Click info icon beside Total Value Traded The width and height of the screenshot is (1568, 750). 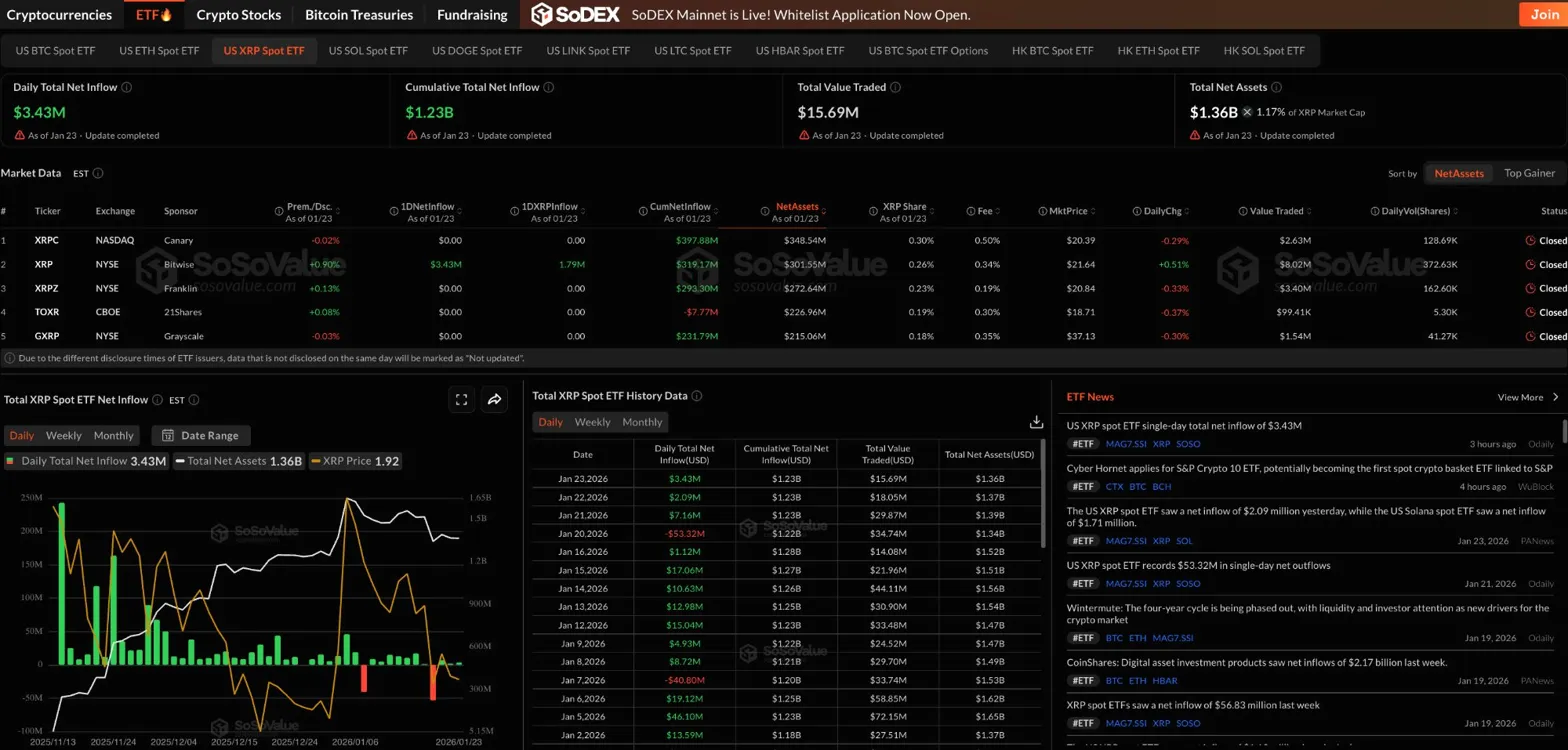pyautogui.click(x=895, y=87)
